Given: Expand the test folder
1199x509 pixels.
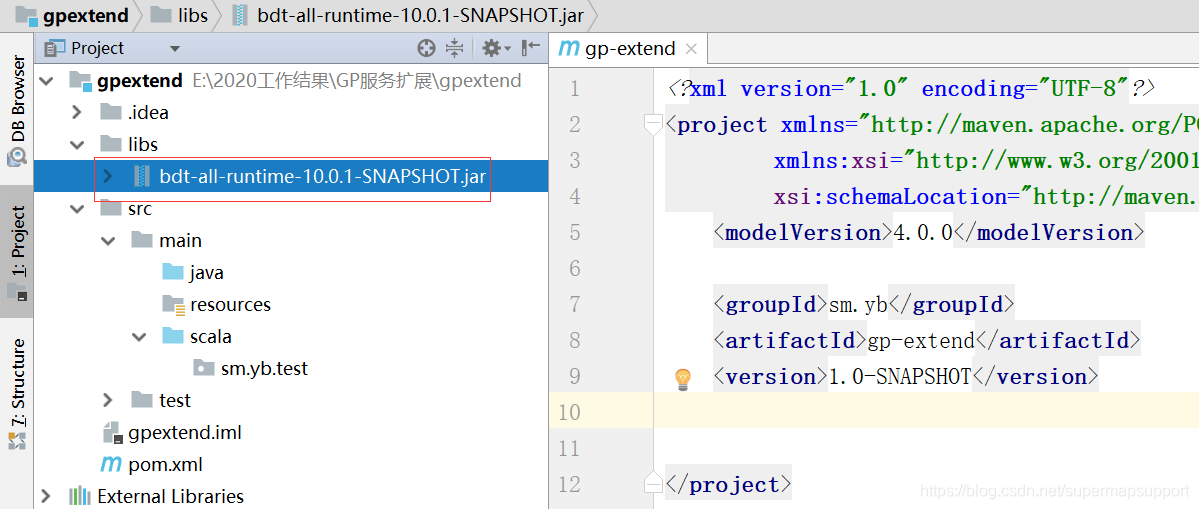Looking at the screenshot, I should [107, 400].
